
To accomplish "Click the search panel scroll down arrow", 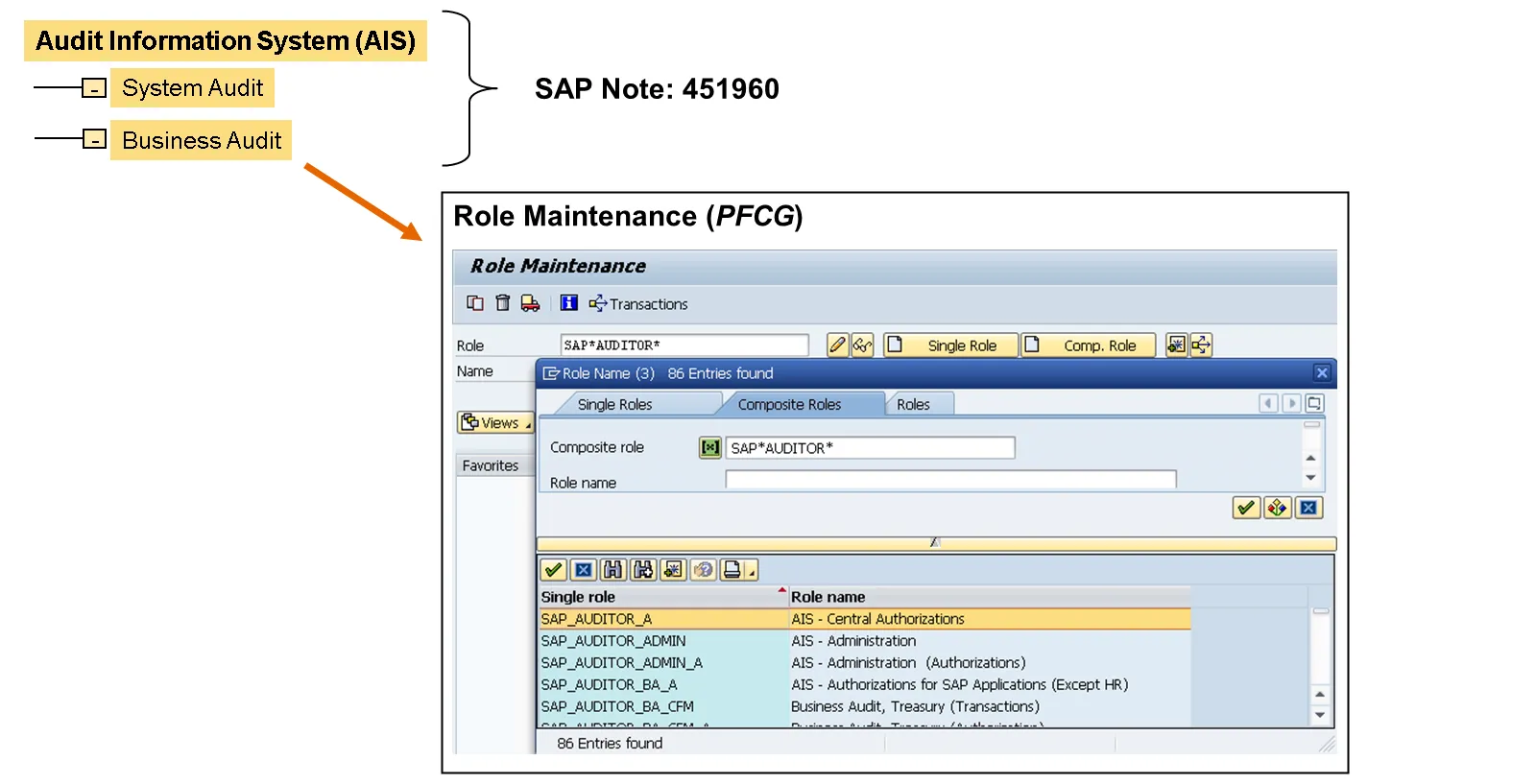I will [1310, 477].
